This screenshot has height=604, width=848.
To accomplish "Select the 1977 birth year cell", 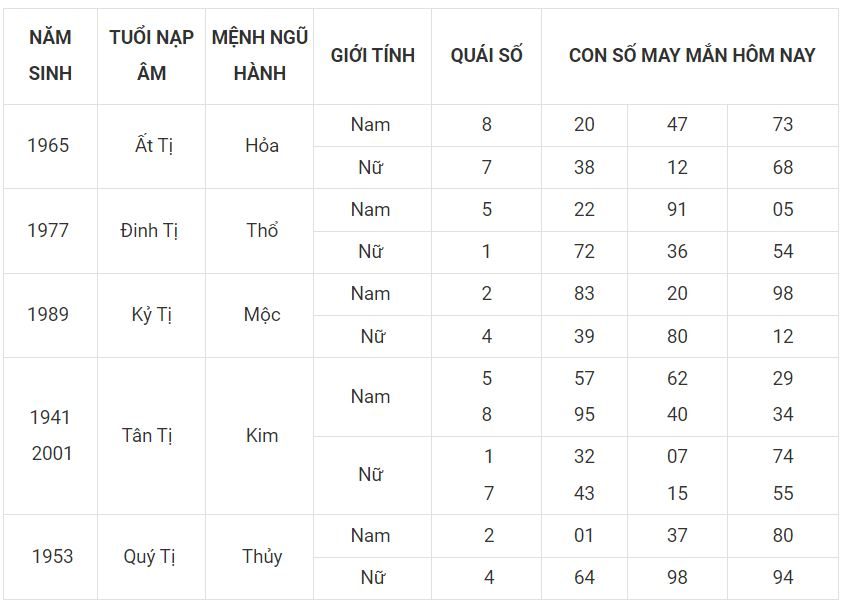I will [49, 230].
